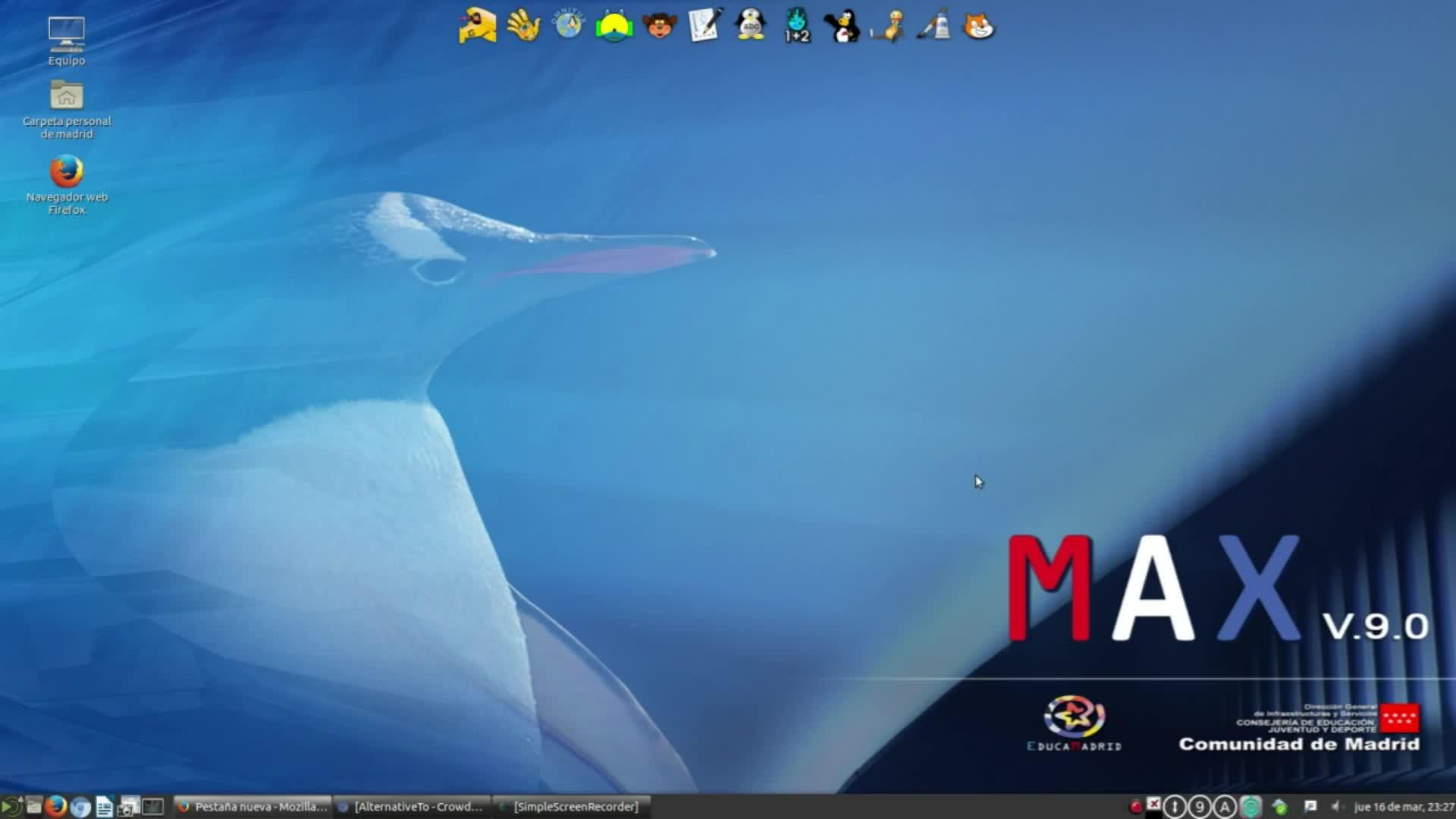This screenshot has height=819, width=1456.
Task: Open the monkey face game launcher
Action: point(659,27)
